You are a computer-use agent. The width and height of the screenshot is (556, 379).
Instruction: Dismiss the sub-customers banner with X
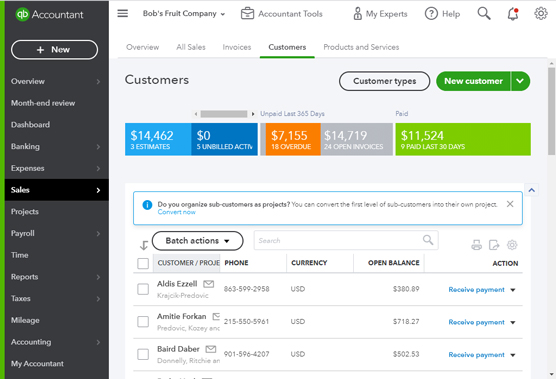pos(510,204)
